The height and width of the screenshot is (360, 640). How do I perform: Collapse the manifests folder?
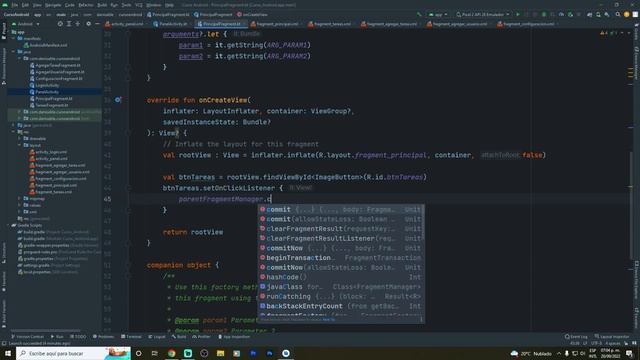coord(13,38)
